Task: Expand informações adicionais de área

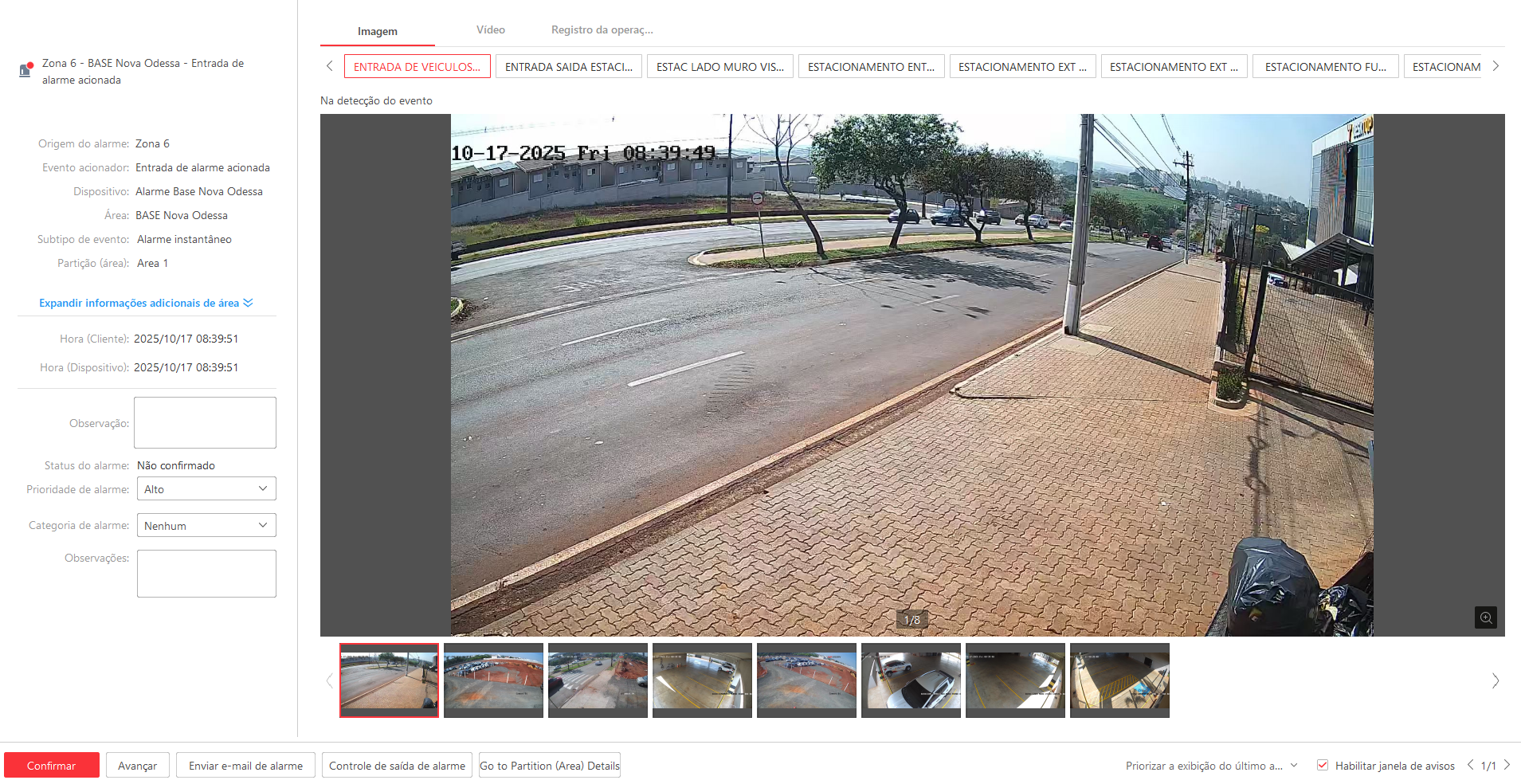Action: tap(146, 303)
